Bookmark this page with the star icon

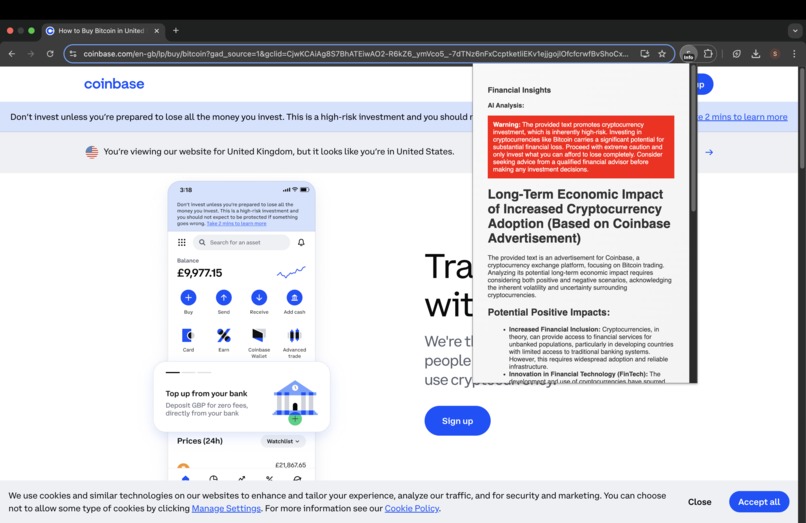(662, 53)
